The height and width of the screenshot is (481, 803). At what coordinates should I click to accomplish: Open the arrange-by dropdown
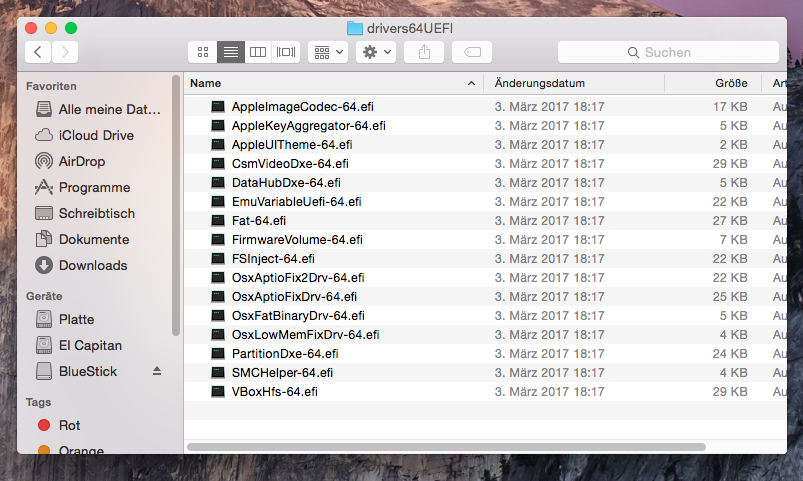click(328, 52)
